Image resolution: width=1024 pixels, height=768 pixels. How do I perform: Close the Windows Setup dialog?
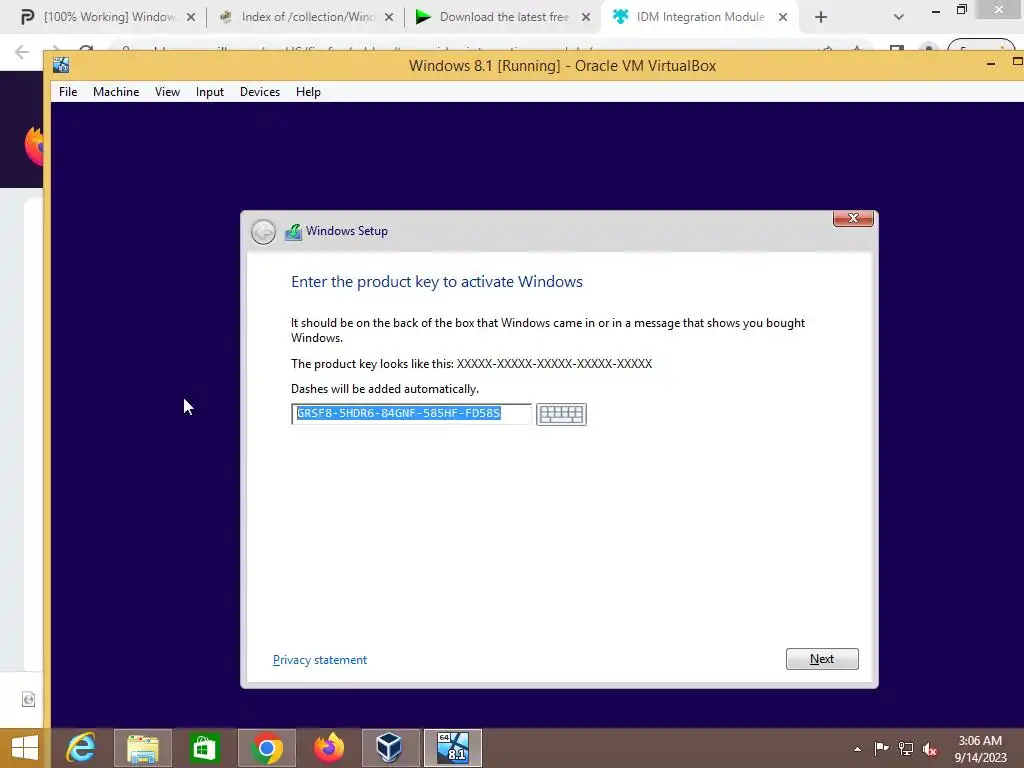click(x=853, y=218)
